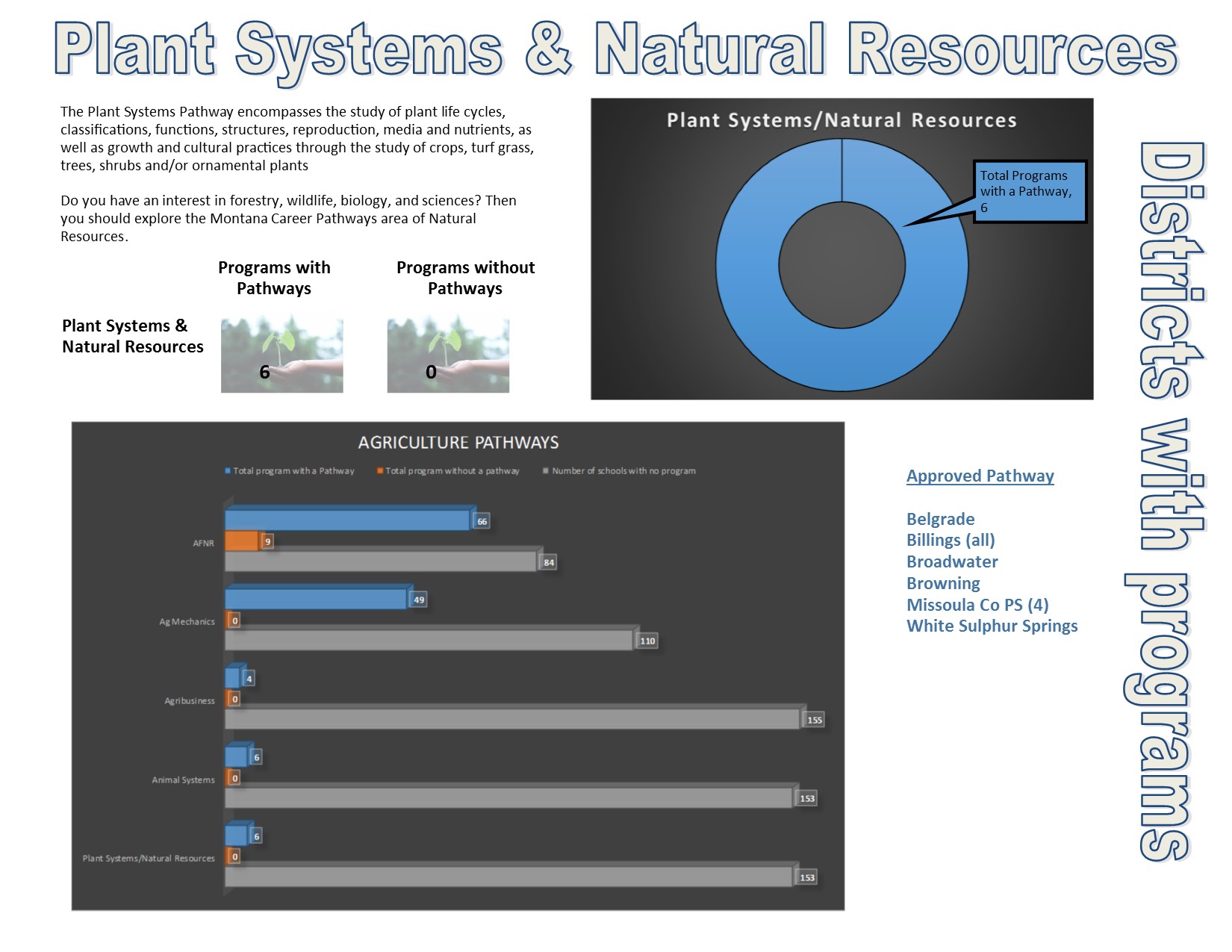Click the Billings (all) district link

[x=951, y=540]
